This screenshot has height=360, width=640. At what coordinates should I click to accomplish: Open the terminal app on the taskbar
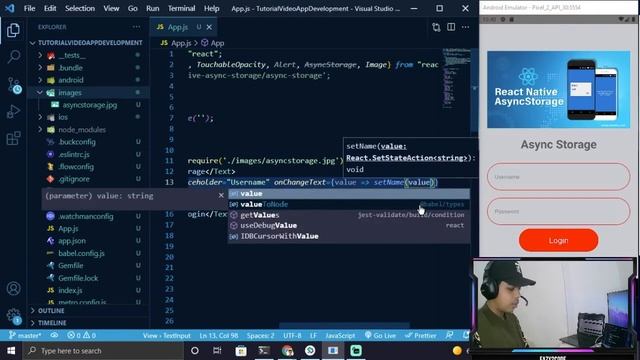pos(264,351)
